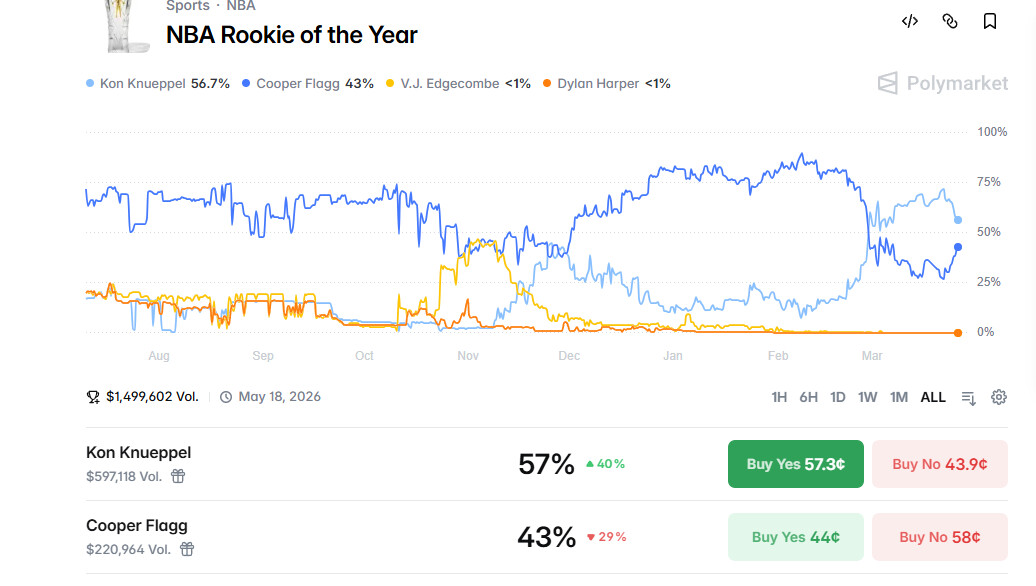
Task: Copy the market link icon
Action: coord(950,21)
